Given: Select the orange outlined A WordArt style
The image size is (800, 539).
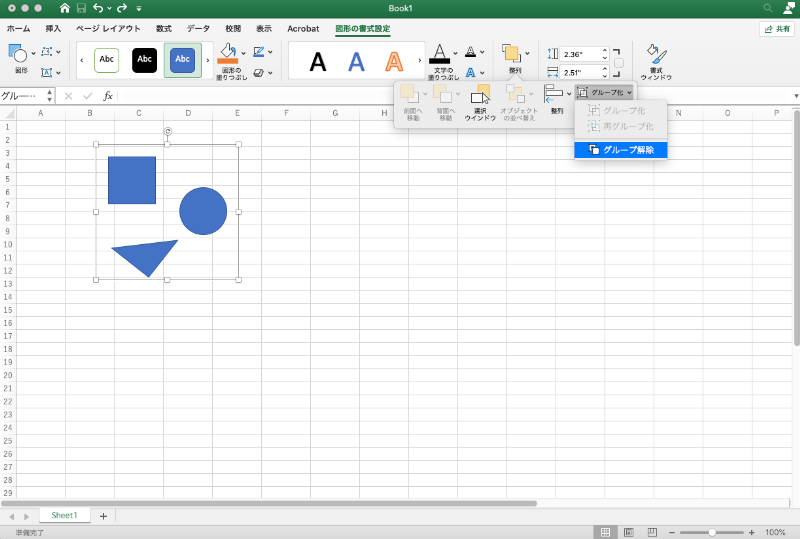Looking at the screenshot, I should click(394, 62).
